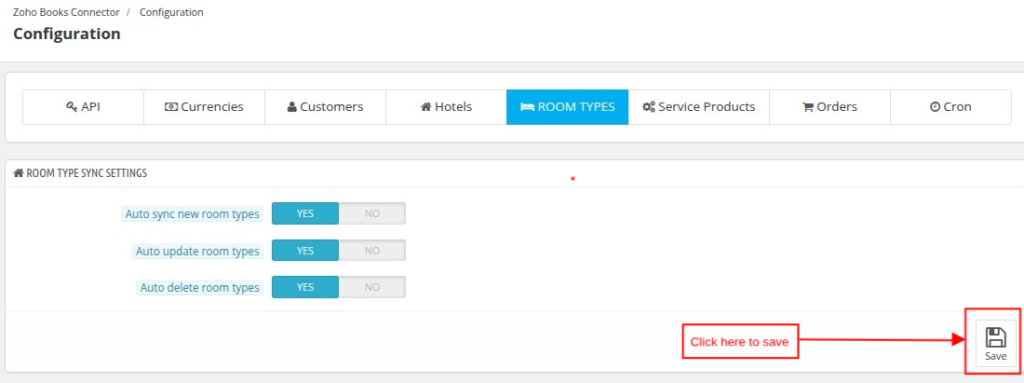Viewport: 1024px width, 383px height.
Task: Open the Customers tab
Action: click(x=325, y=107)
